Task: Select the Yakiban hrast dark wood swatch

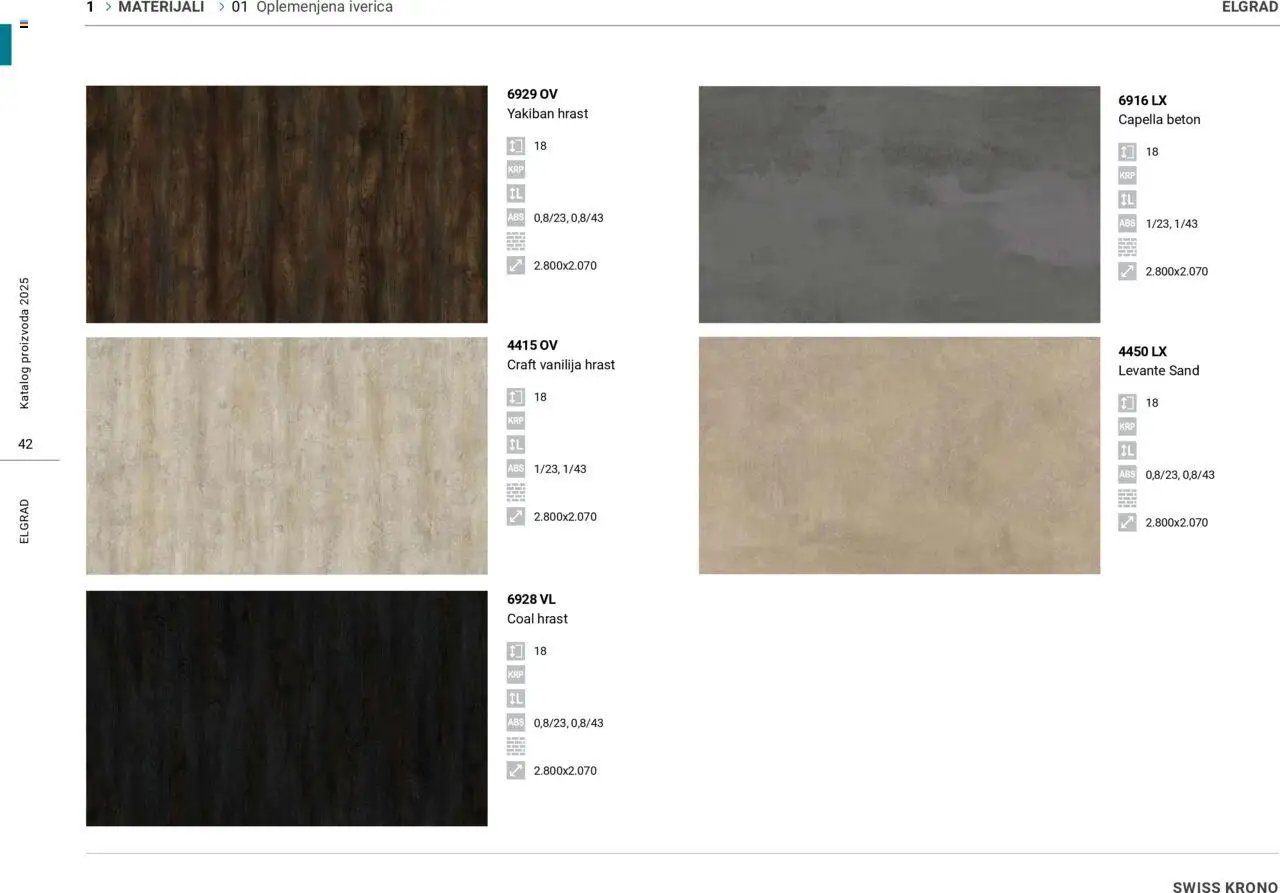Action: click(x=287, y=204)
